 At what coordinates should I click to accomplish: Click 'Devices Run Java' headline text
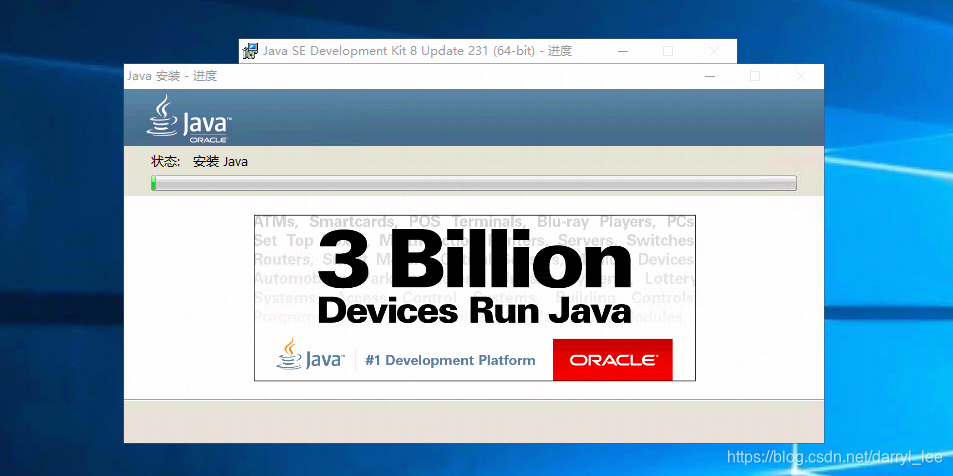(x=475, y=310)
